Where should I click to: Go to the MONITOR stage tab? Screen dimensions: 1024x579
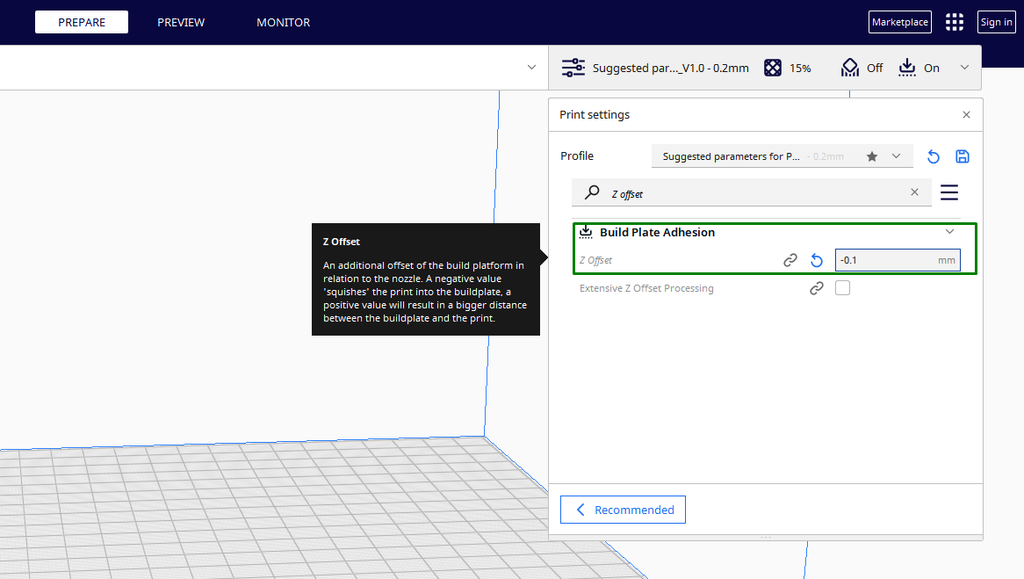click(283, 22)
